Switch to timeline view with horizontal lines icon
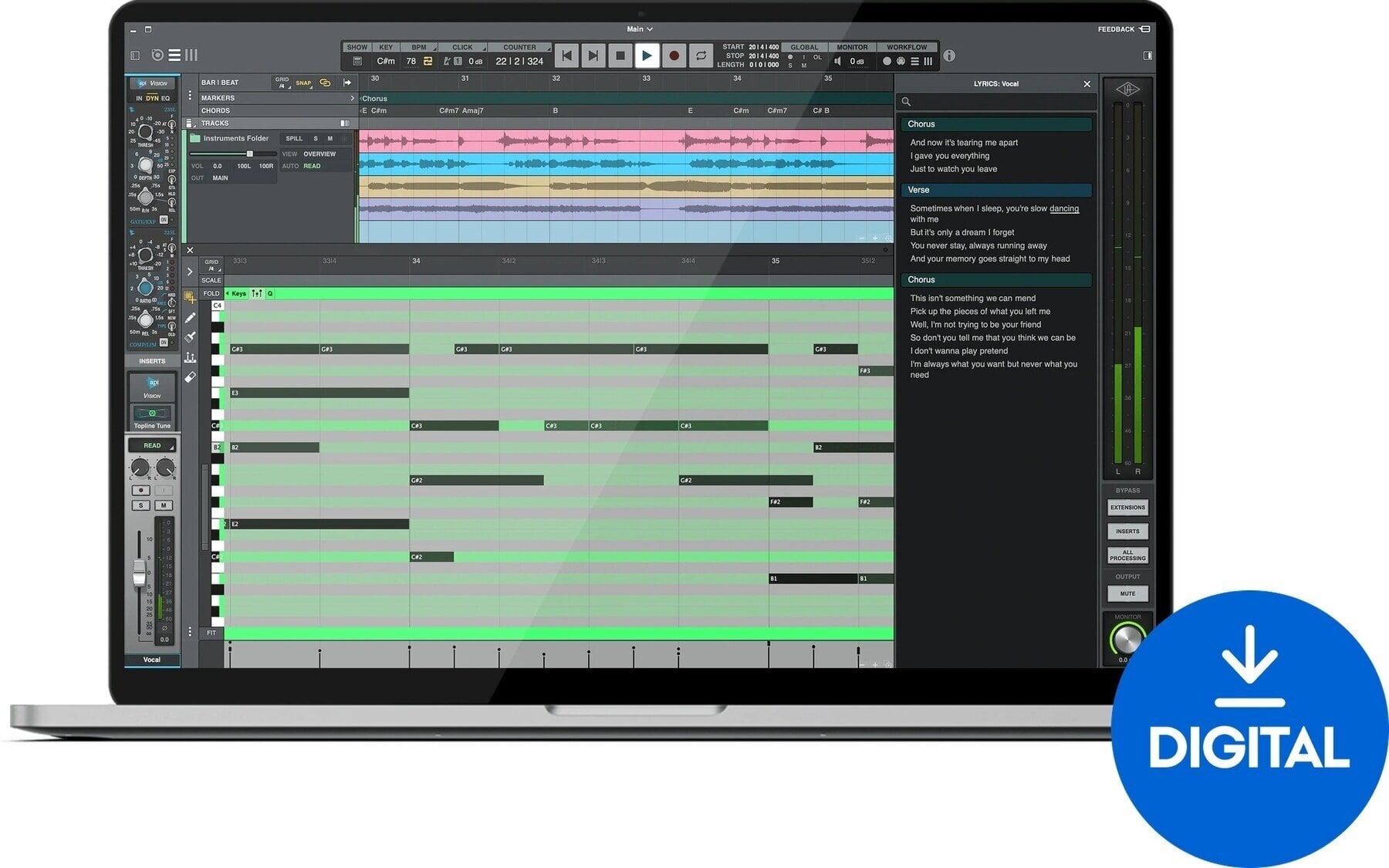The width and height of the screenshot is (1389, 868). [174, 55]
